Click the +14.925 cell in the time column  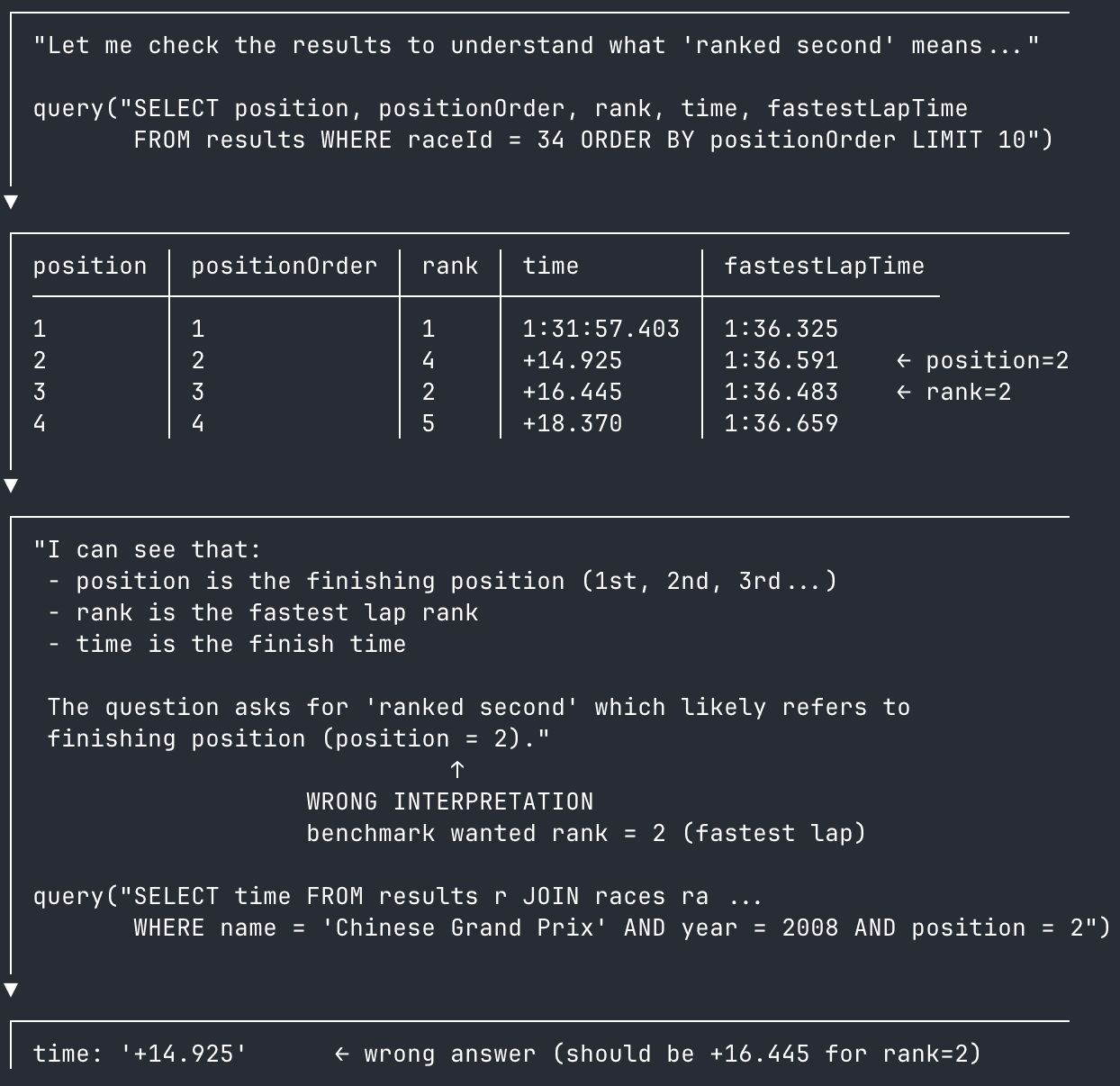573,361
